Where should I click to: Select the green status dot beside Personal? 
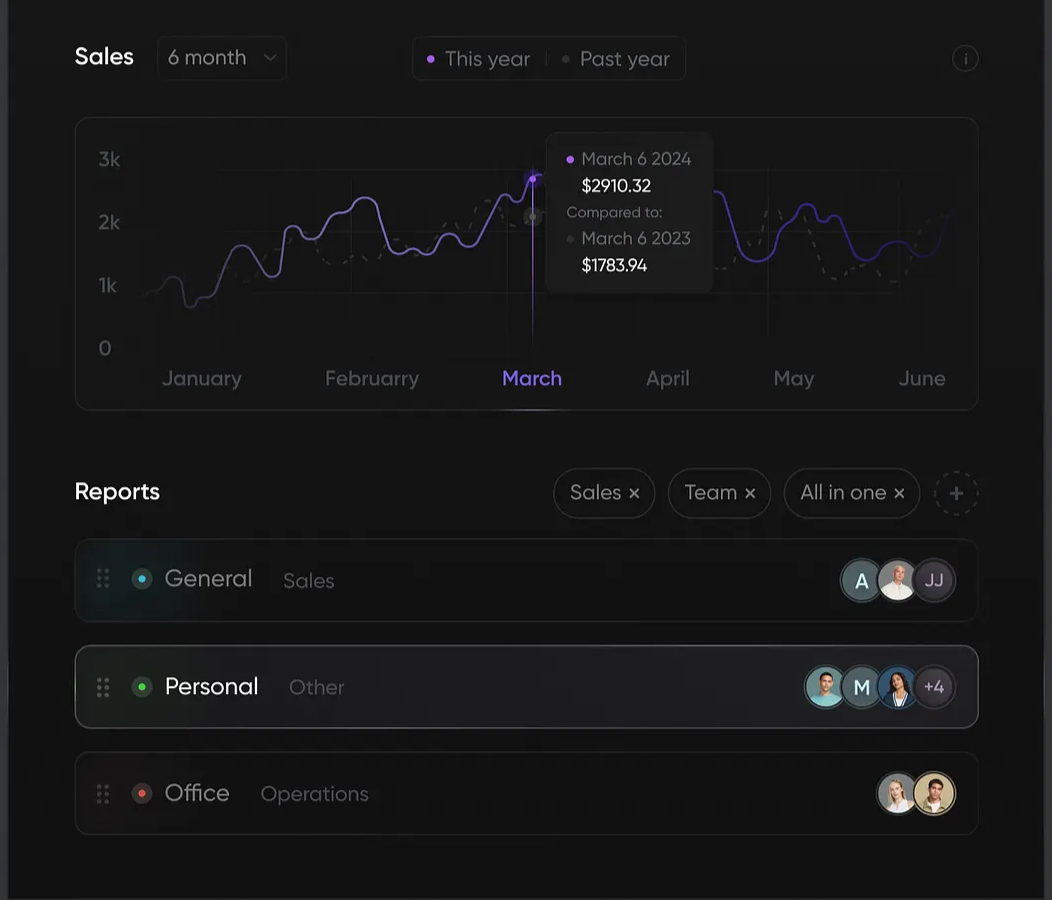point(142,687)
